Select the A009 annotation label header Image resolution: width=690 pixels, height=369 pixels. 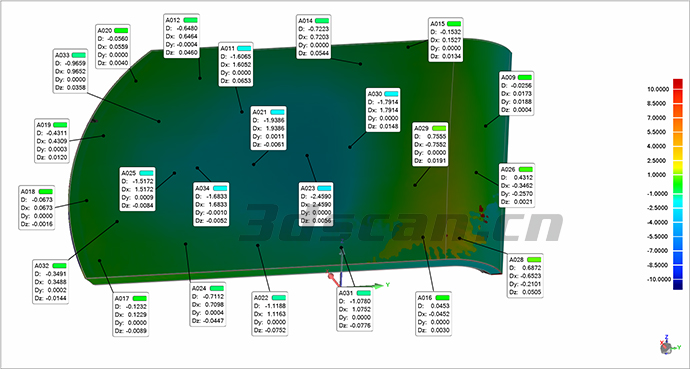pos(517,77)
